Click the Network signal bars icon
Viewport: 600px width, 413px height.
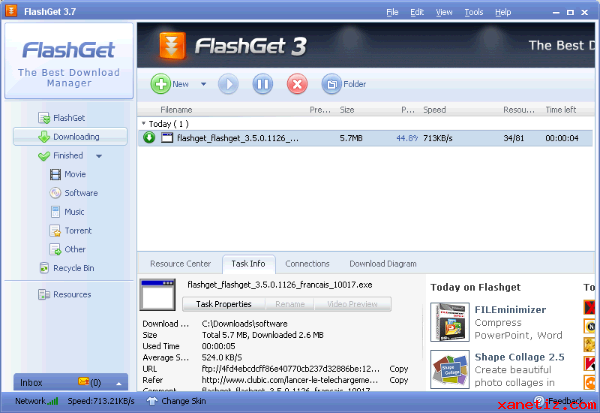tap(54, 401)
